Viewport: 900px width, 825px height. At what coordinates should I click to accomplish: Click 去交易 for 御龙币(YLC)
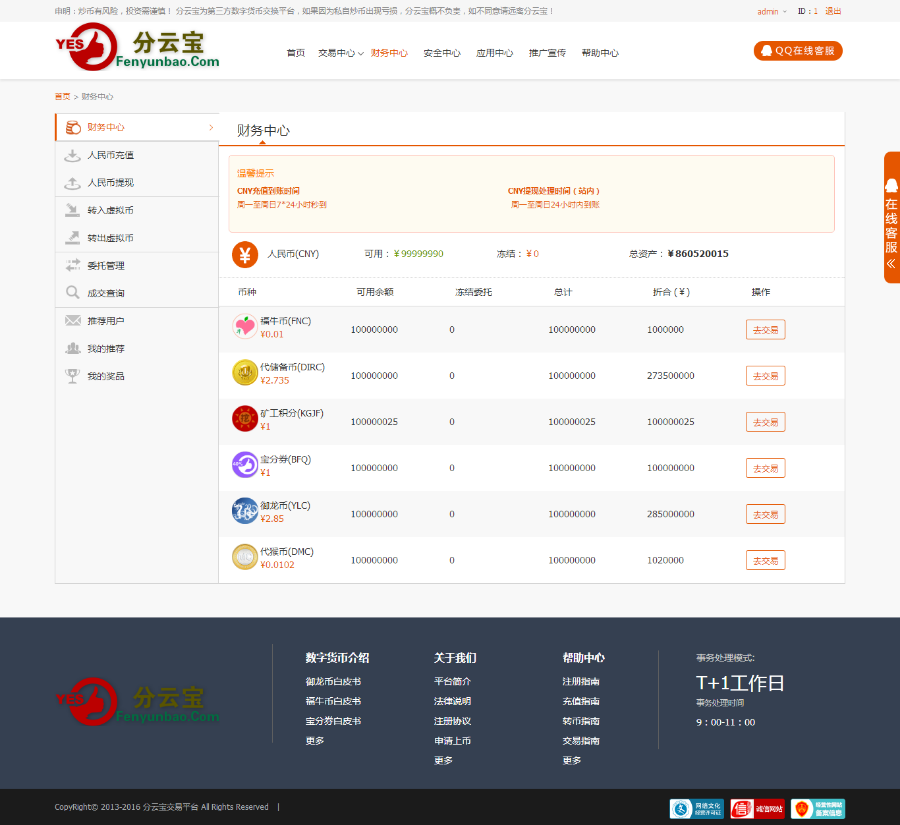(x=766, y=514)
